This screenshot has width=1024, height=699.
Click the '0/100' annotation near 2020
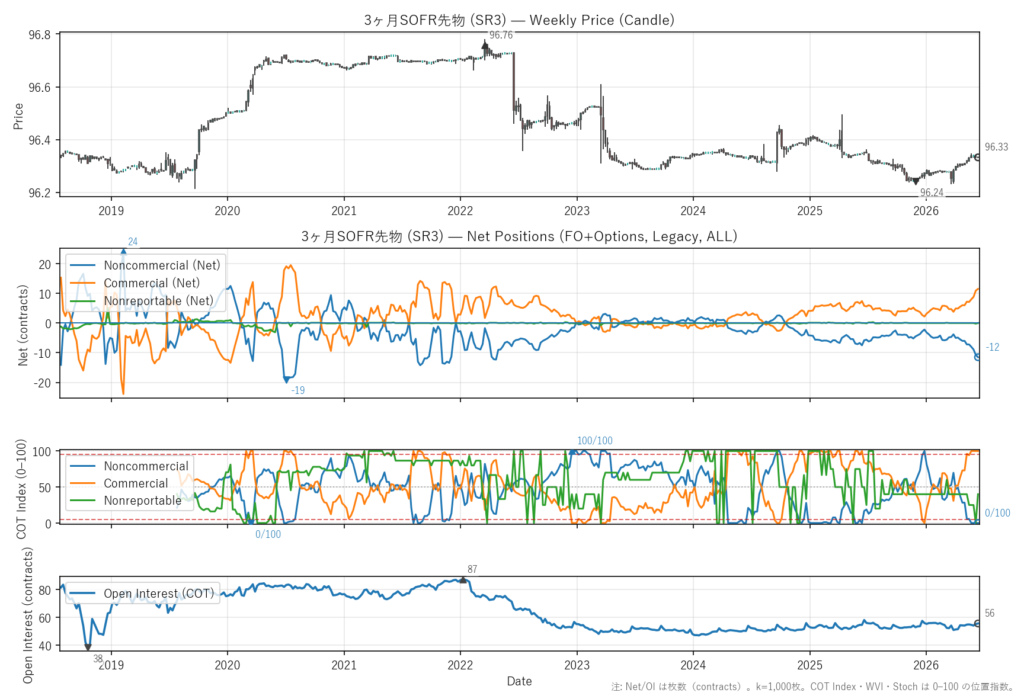pos(268,534)
